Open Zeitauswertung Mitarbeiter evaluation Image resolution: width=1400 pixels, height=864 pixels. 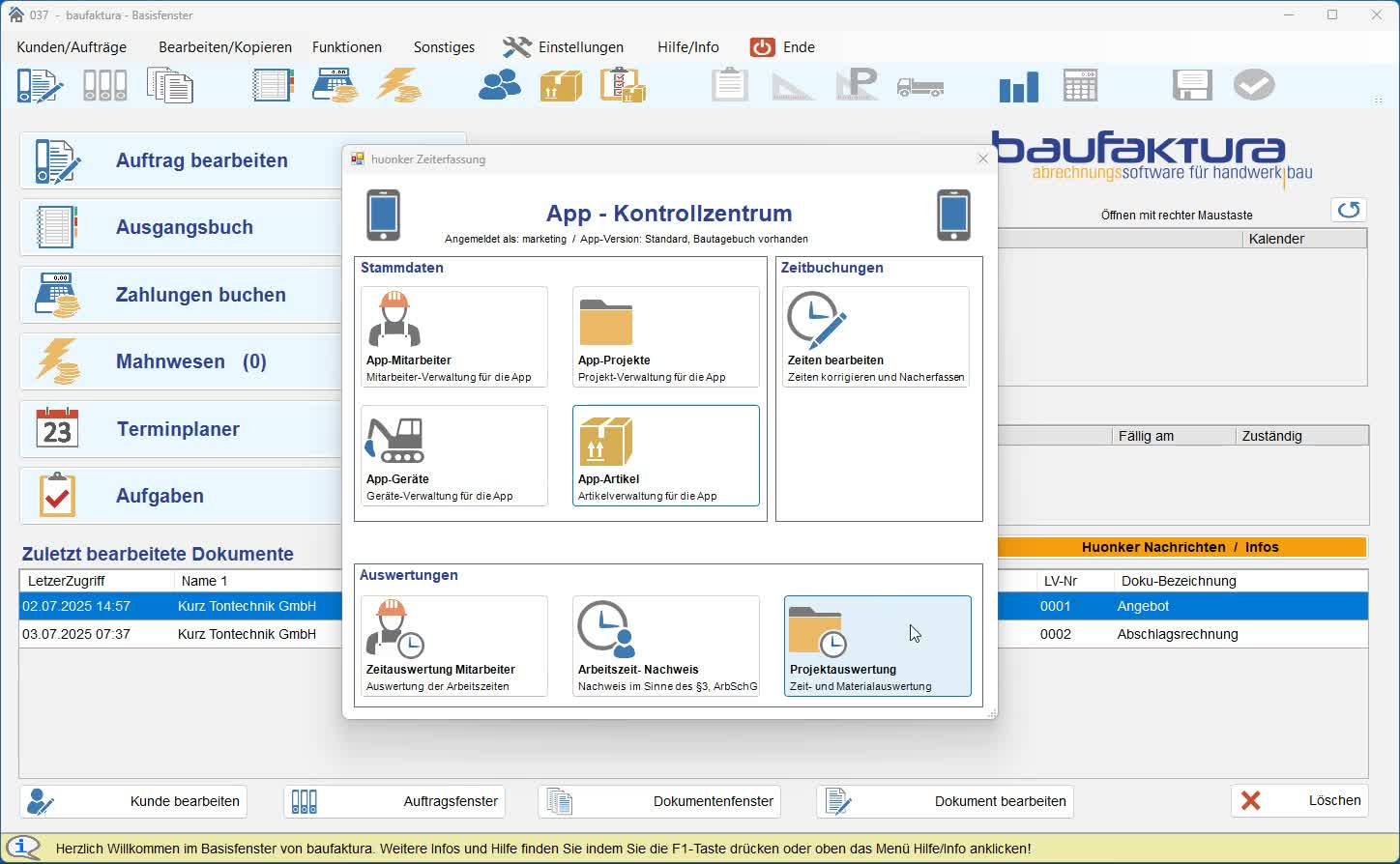[x=453, y=646]
